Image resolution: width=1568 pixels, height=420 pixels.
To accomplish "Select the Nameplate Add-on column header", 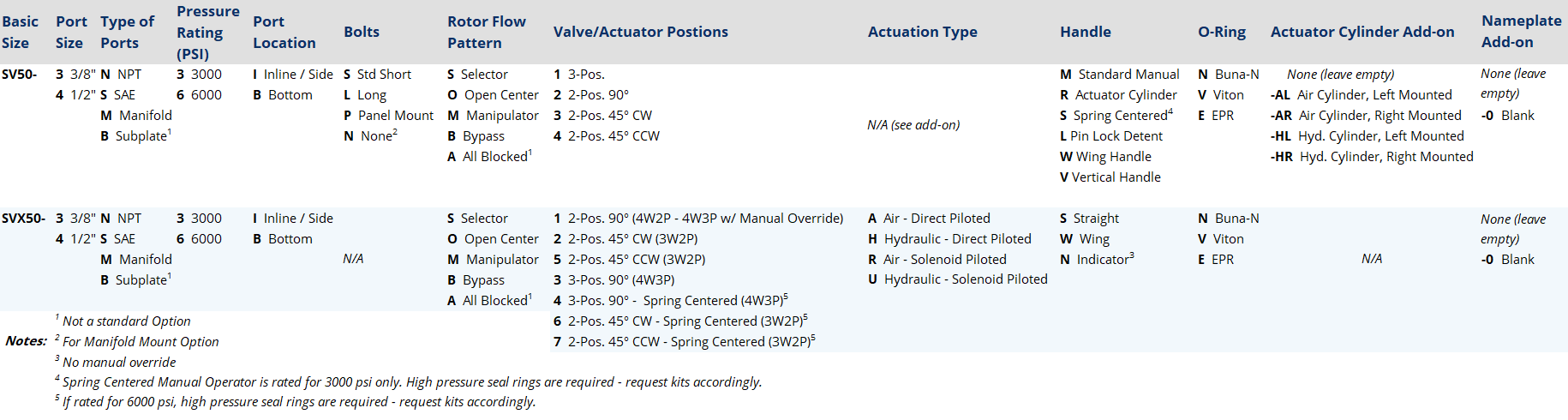I will (1522, 32).
